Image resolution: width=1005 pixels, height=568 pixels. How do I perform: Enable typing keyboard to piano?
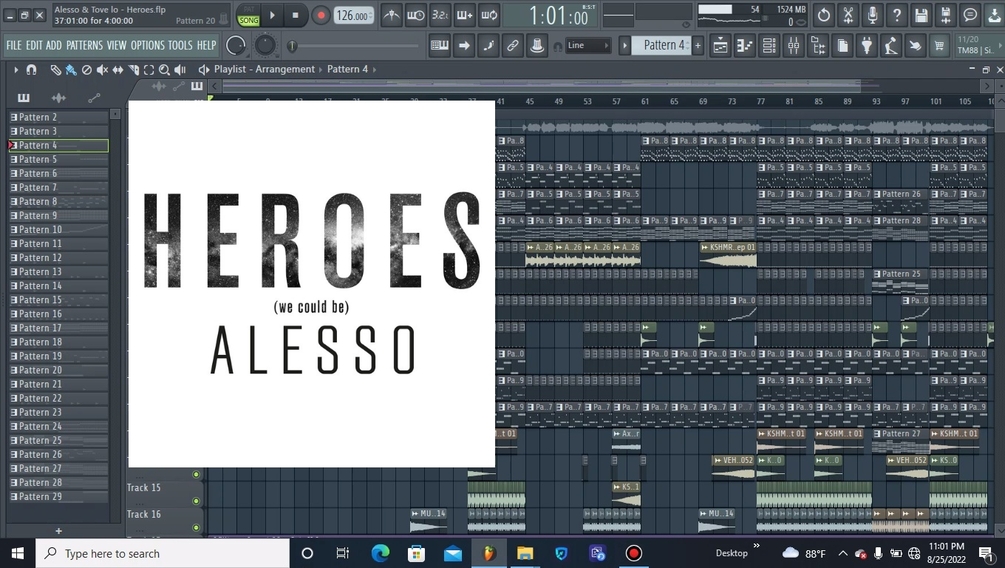440,46
